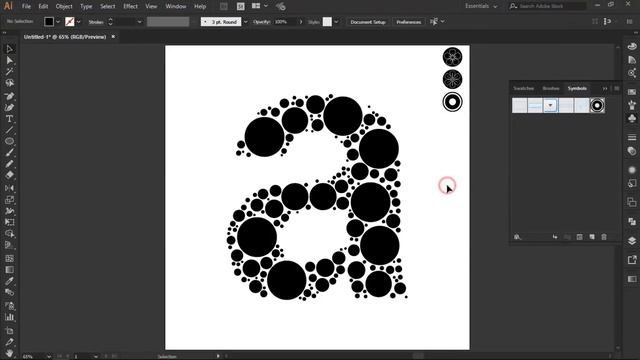Select the Eraser tool
The height and width of the screenshot is (360, 640).
(9, 175)
